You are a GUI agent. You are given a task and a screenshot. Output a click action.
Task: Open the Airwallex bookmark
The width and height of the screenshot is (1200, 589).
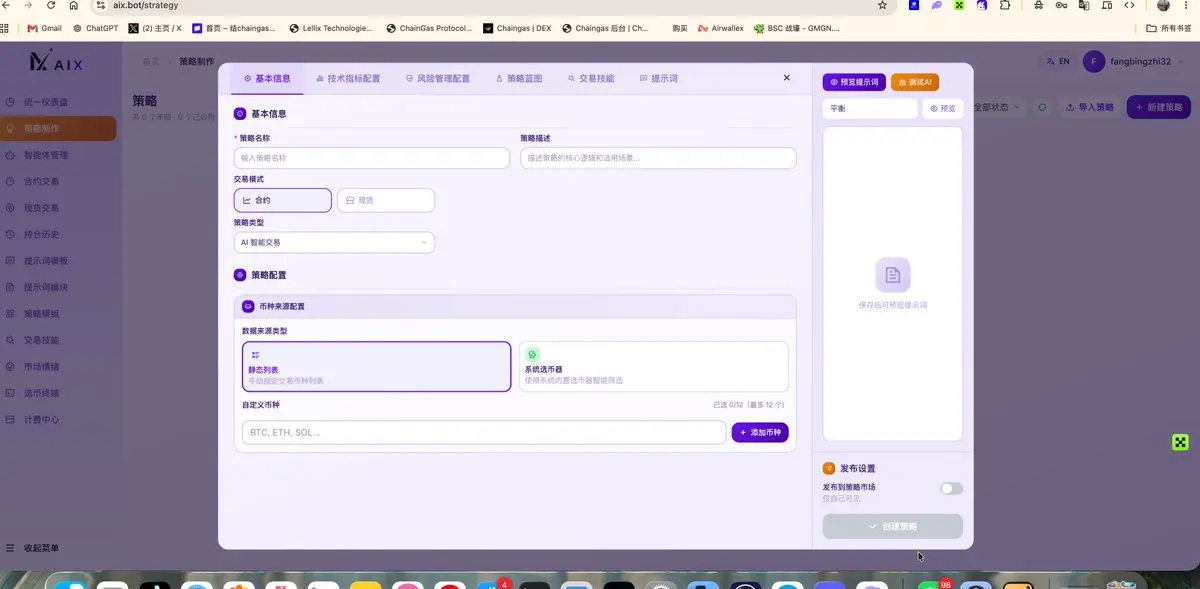tap(721, 28)
